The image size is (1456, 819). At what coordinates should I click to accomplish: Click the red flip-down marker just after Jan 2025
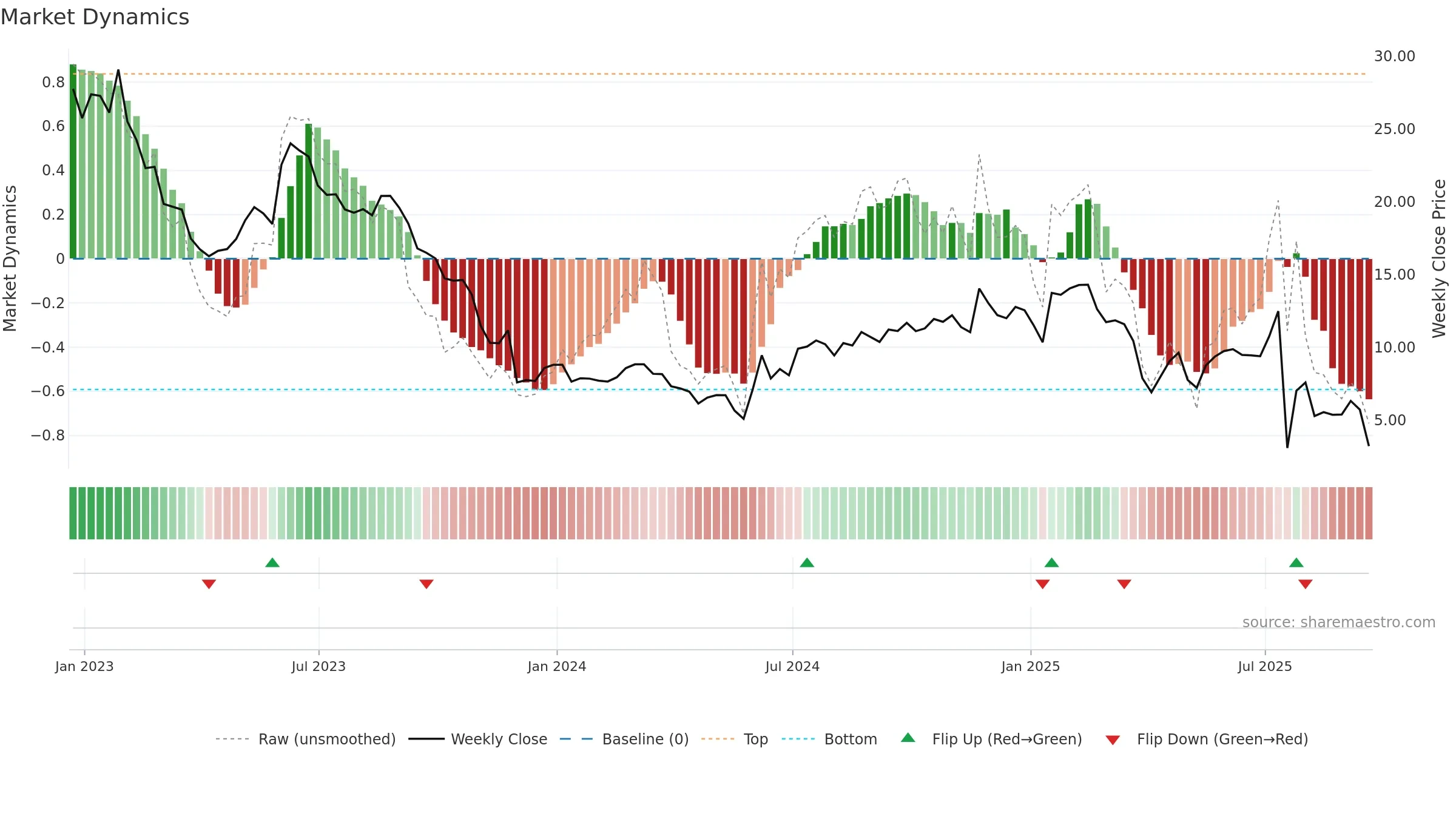(x=1043, y=584)
